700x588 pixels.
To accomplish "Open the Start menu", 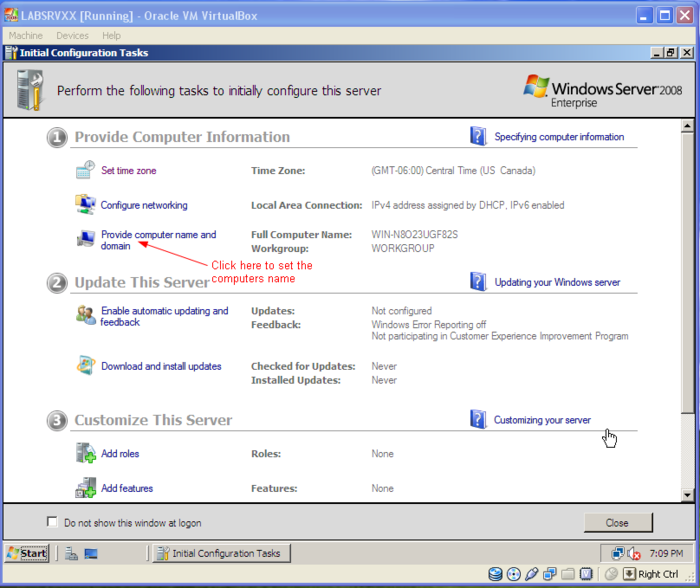I will click(x=27, y=554).
